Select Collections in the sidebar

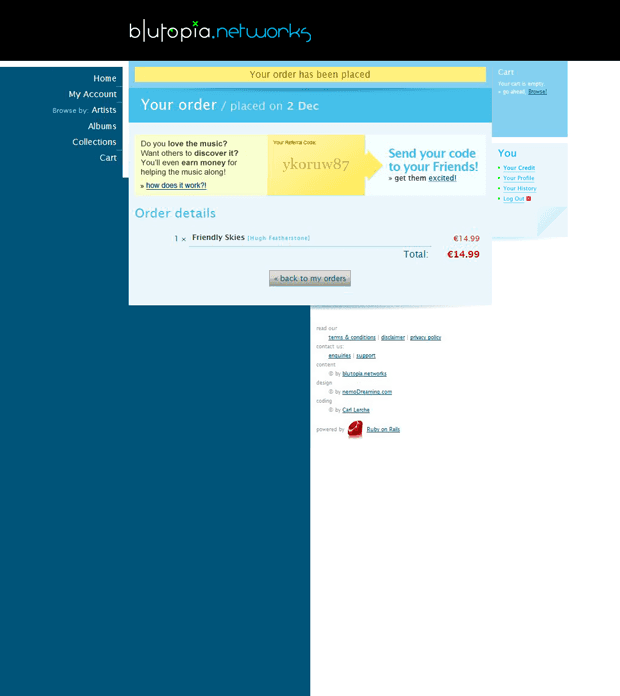click(94, 142)
